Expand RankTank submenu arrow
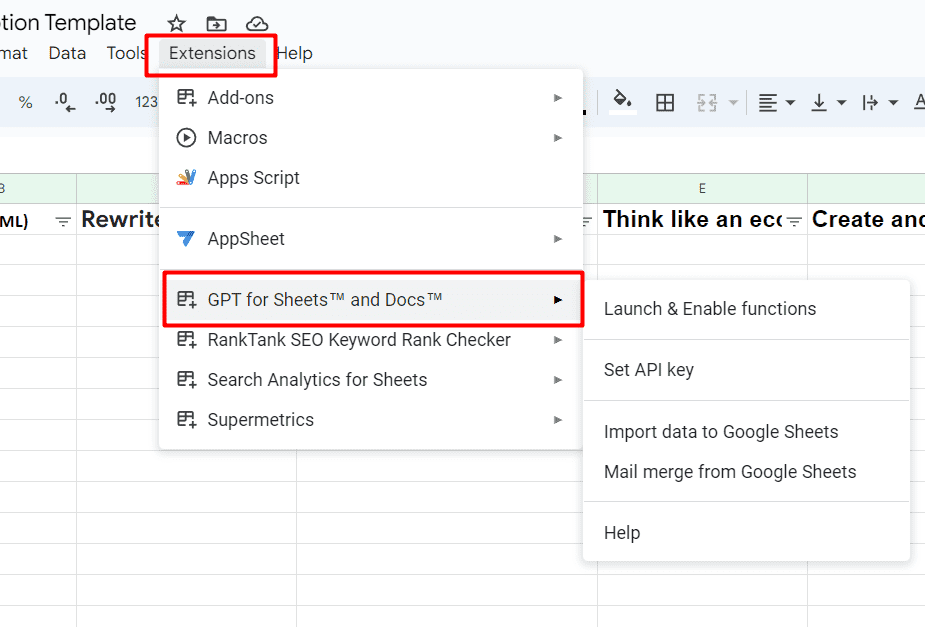The image size is (925, 627). [x=557, y=339]
